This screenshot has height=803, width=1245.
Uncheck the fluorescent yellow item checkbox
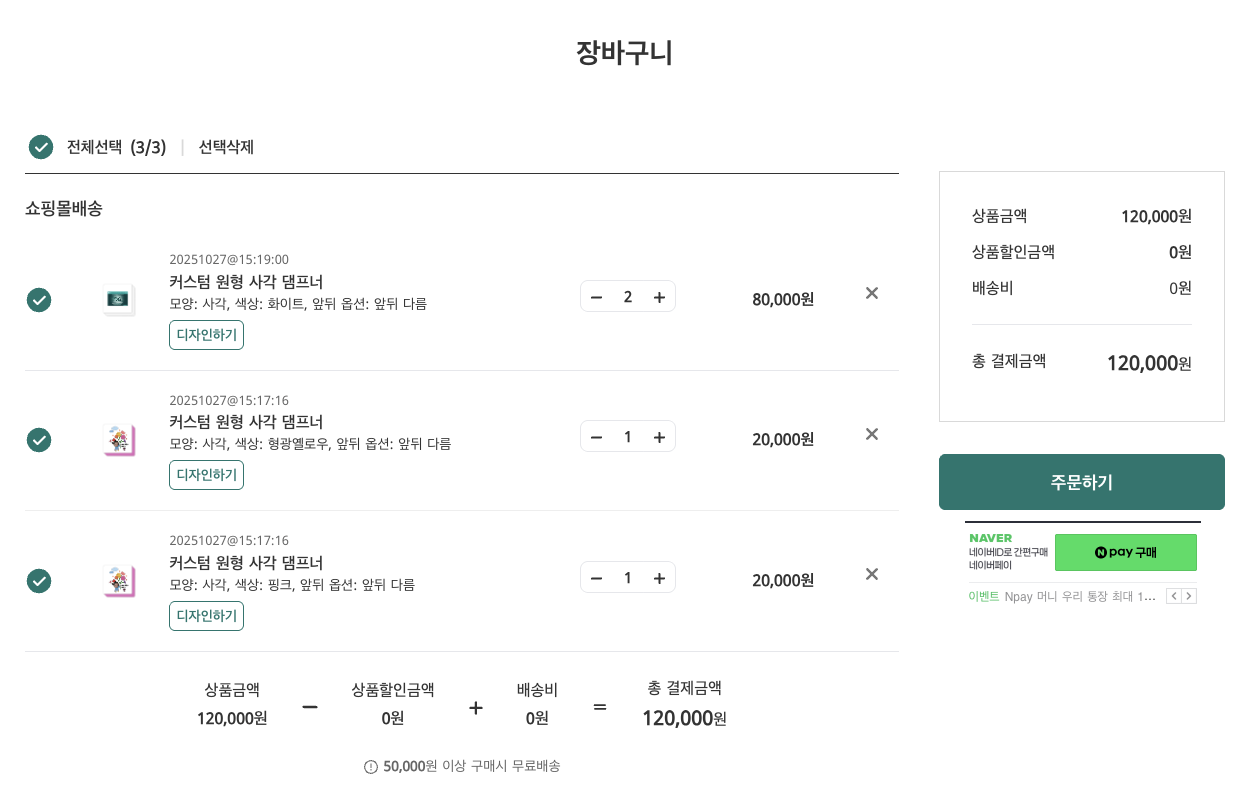[x=39, y=440]
